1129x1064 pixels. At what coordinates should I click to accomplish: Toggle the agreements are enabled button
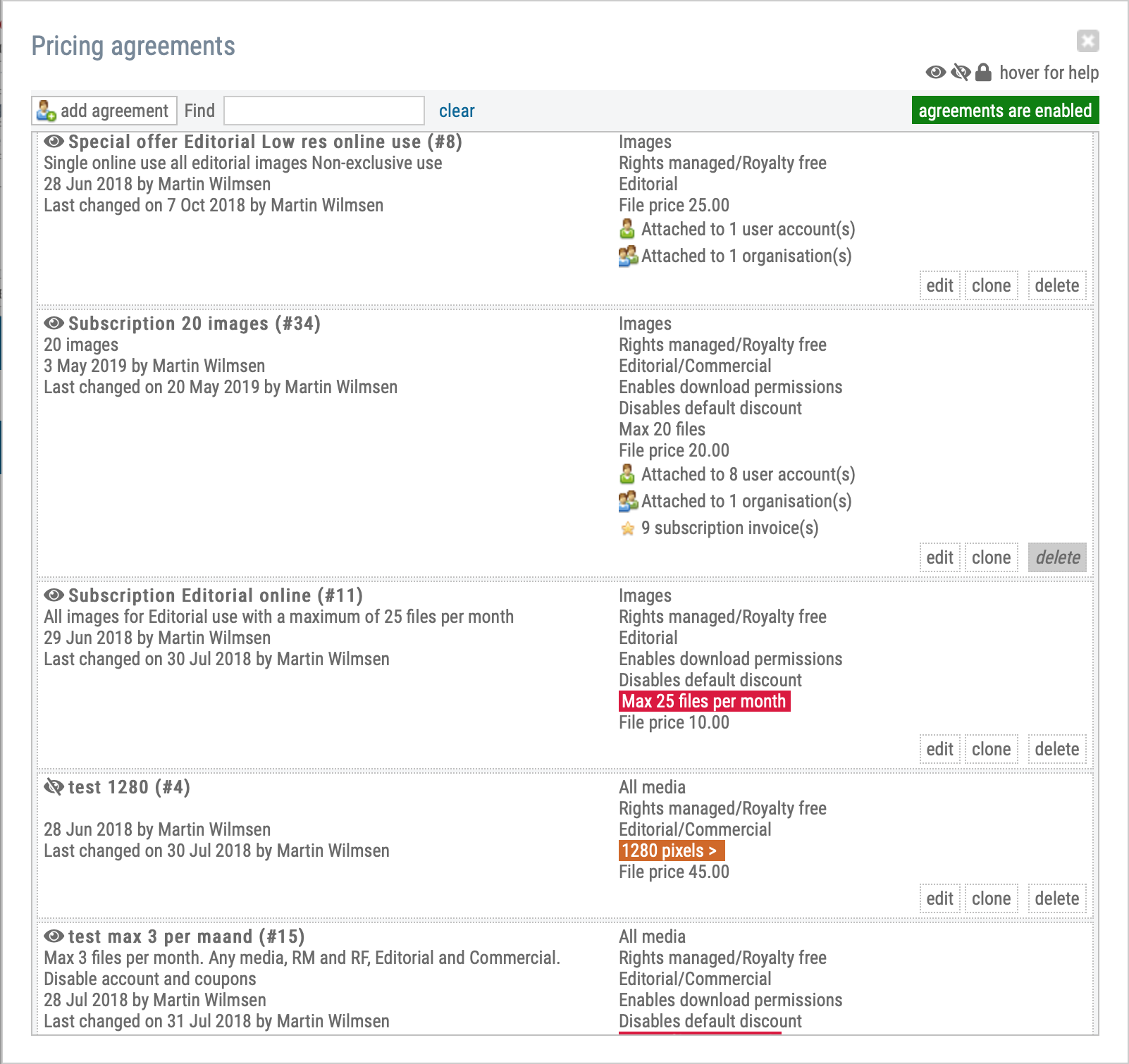1005,111
